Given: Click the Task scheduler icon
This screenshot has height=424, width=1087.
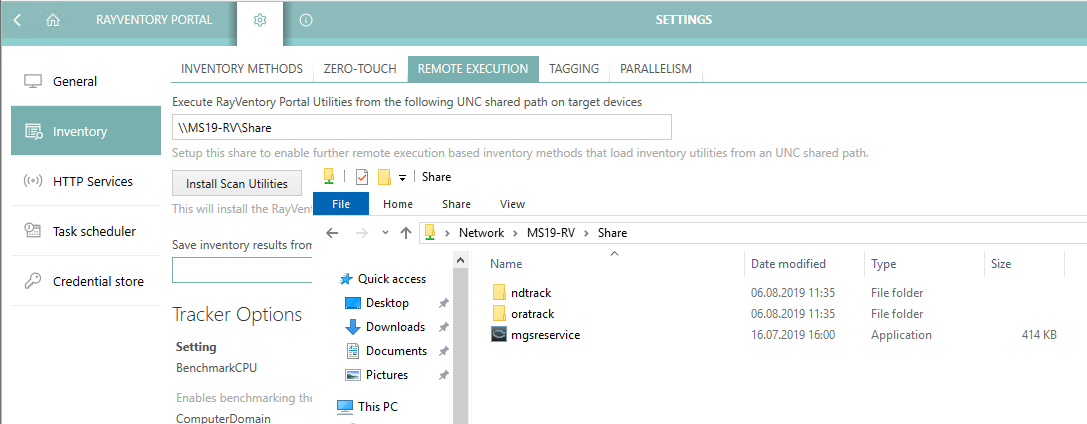Looking at the screenshot, I should (x=33, y=231).
